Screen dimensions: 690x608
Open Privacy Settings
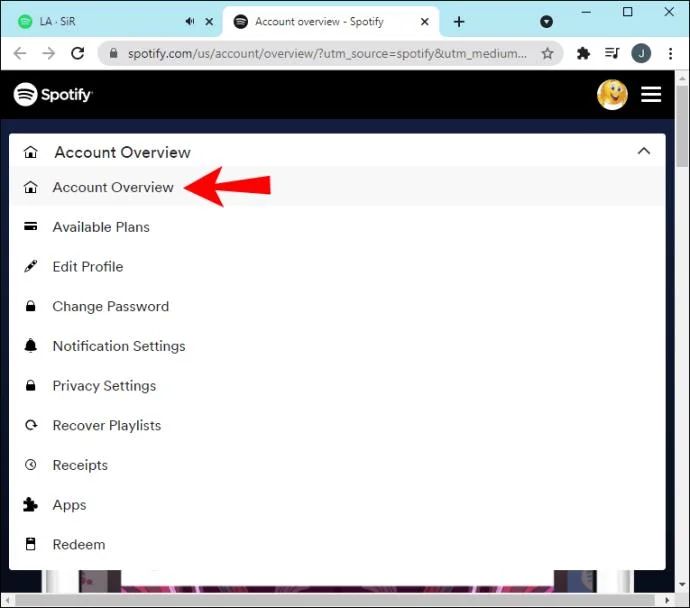point(104,386)
